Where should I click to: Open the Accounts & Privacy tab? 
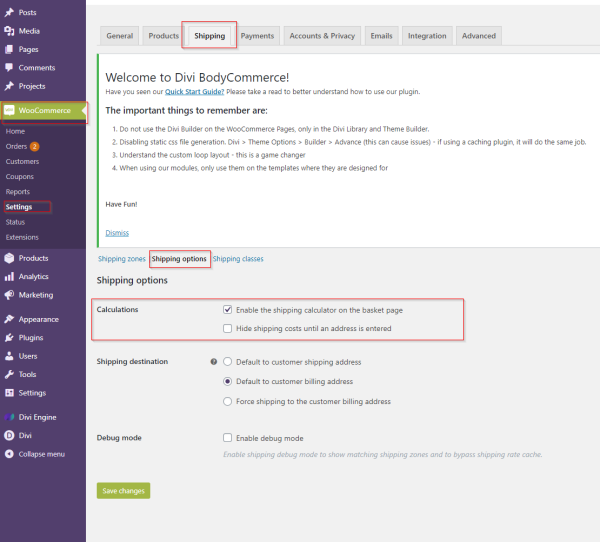(322, 36)
